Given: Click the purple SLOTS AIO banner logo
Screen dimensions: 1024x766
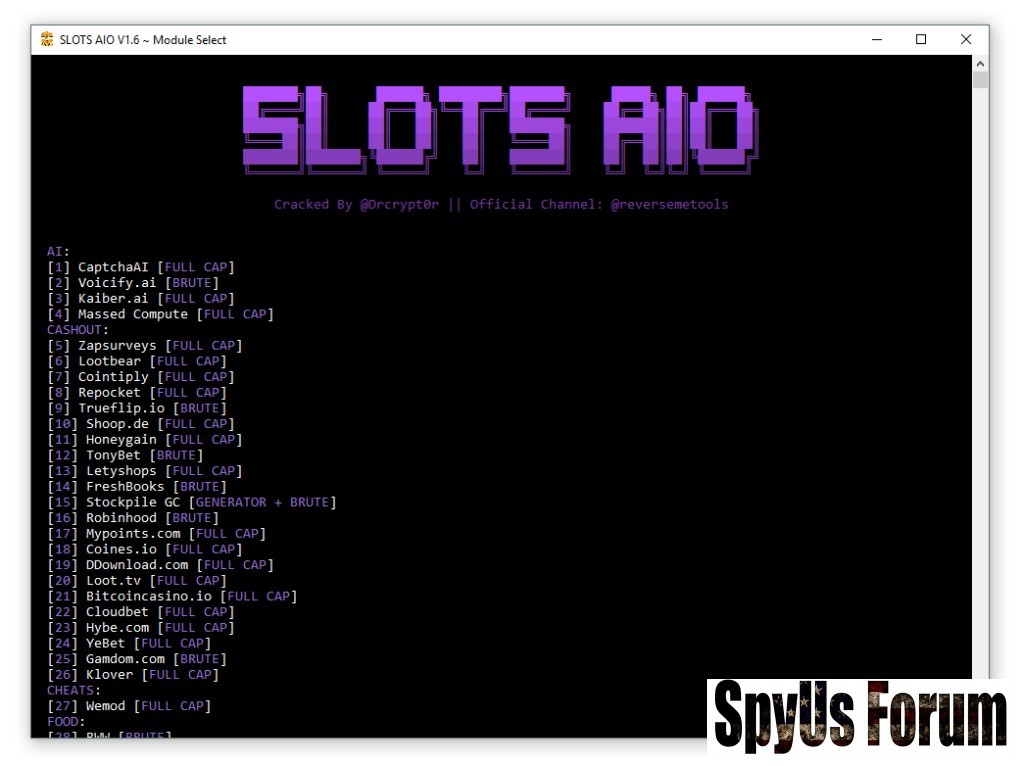Looking at the screenshot, I should 500,127.
